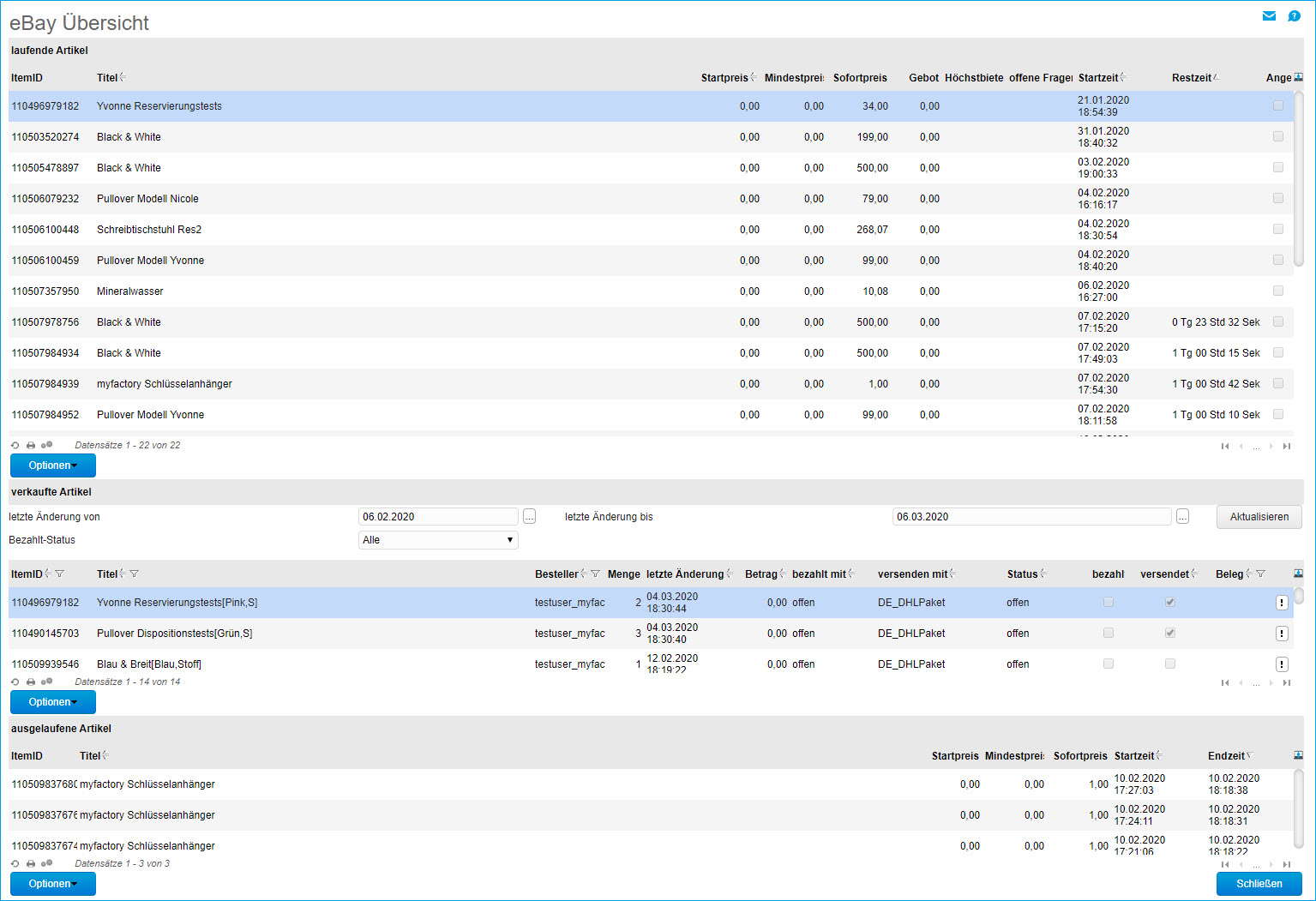1316x901 pixels.
Task: Toggle Ange checkbox for Mineralwasser row
Action: (1278, 291)
